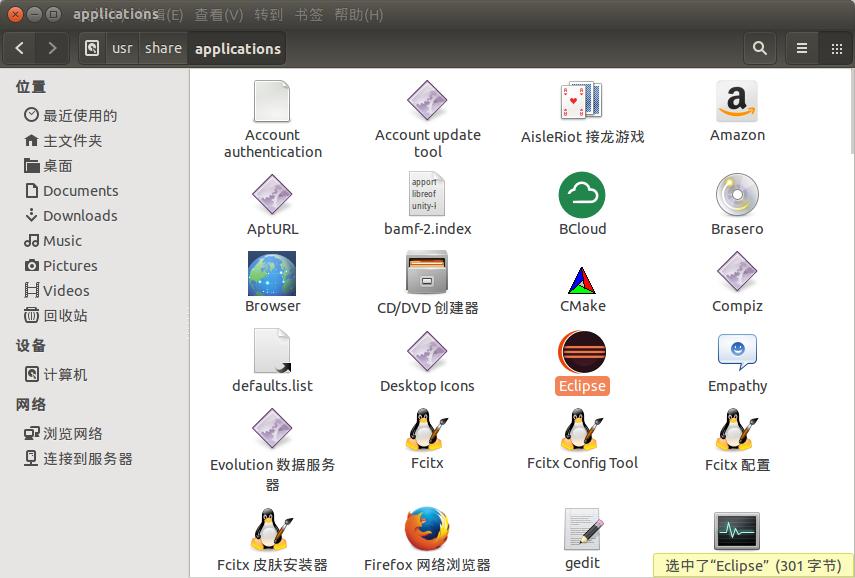
Task: Open the search tool
Action: point(760,48)
